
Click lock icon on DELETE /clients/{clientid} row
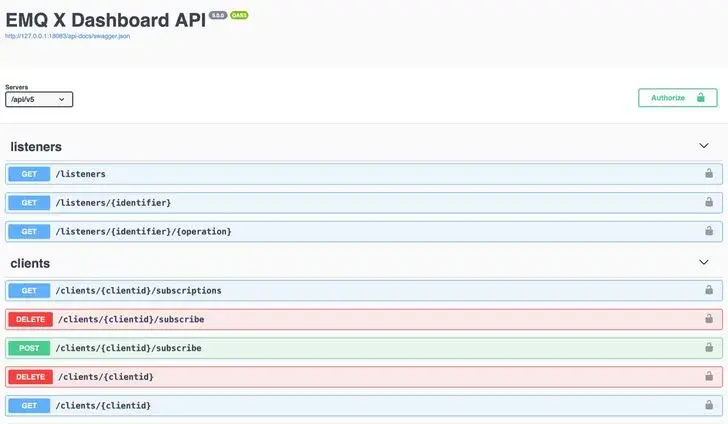[709, 377]
